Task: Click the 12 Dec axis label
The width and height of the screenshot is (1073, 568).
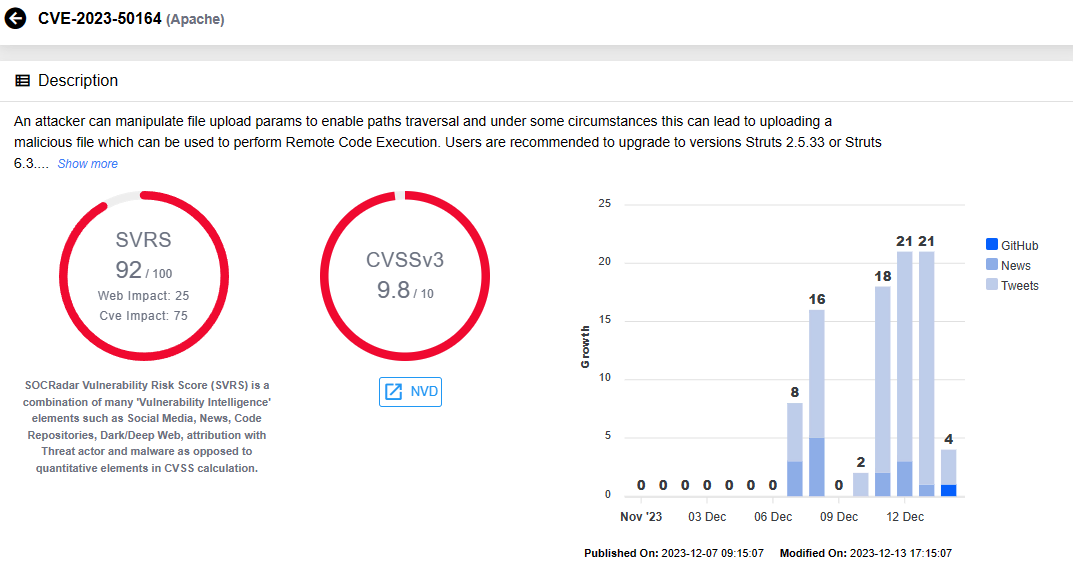Action: click(905, 517)
